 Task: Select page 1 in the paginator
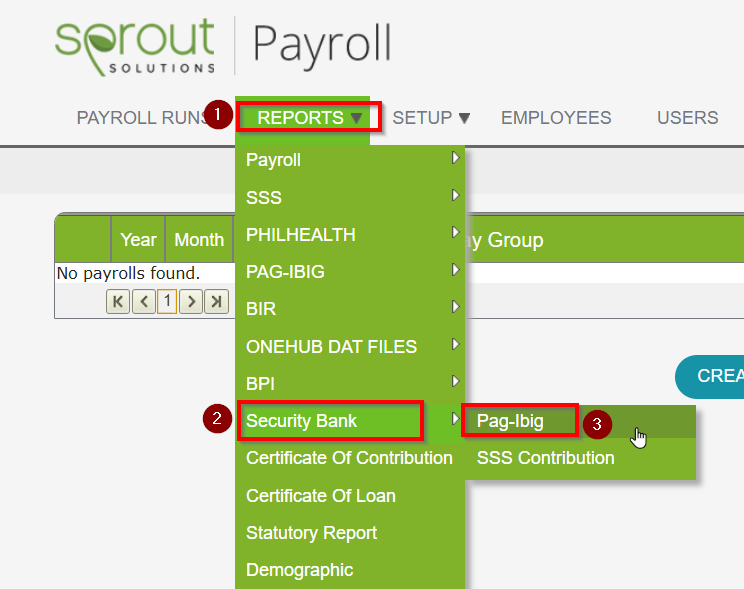pyautogui.click(x=167, y=301)
